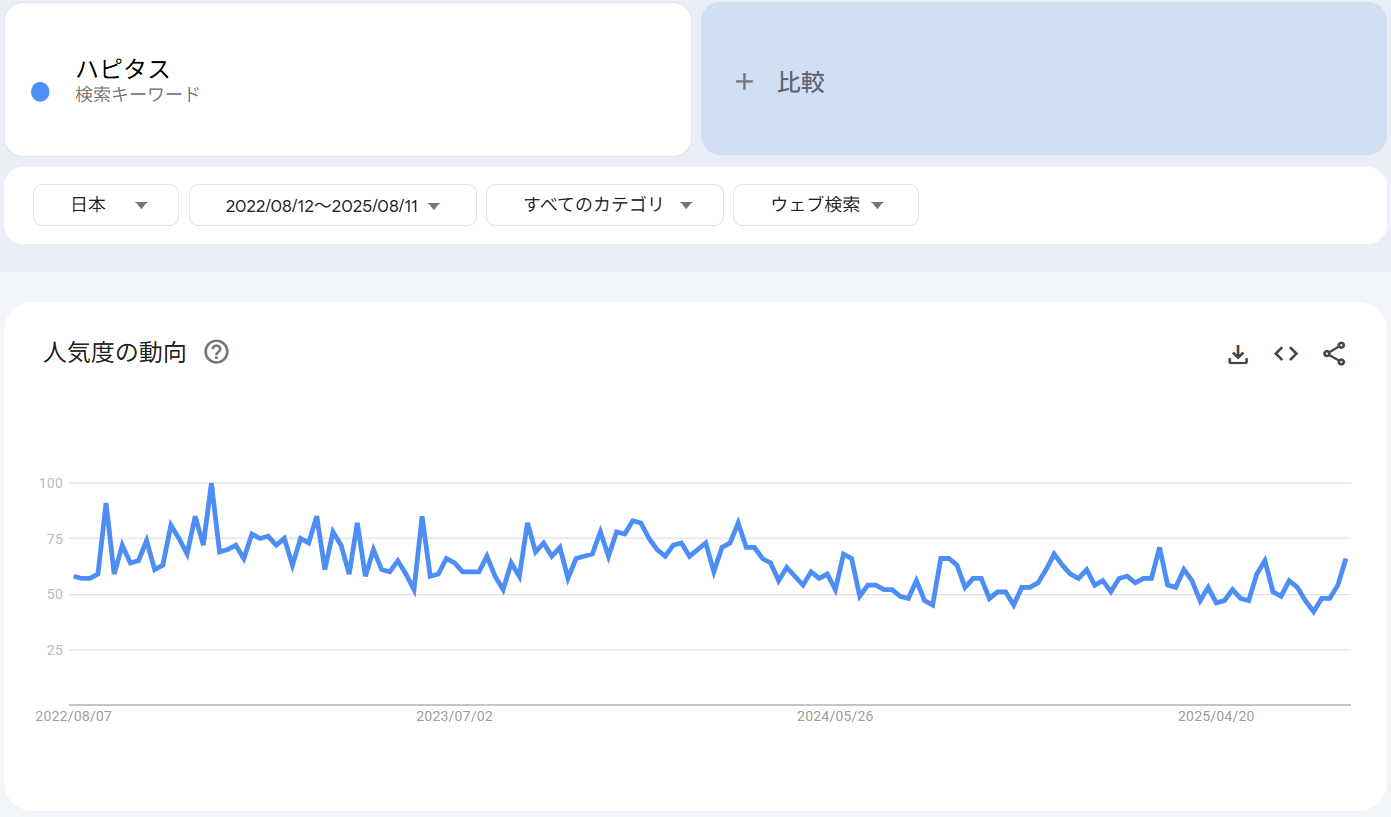Click the 2024/05/26 x-axis date label
The height and width of the screenshot is (817, 1391).
coord(835,717)
